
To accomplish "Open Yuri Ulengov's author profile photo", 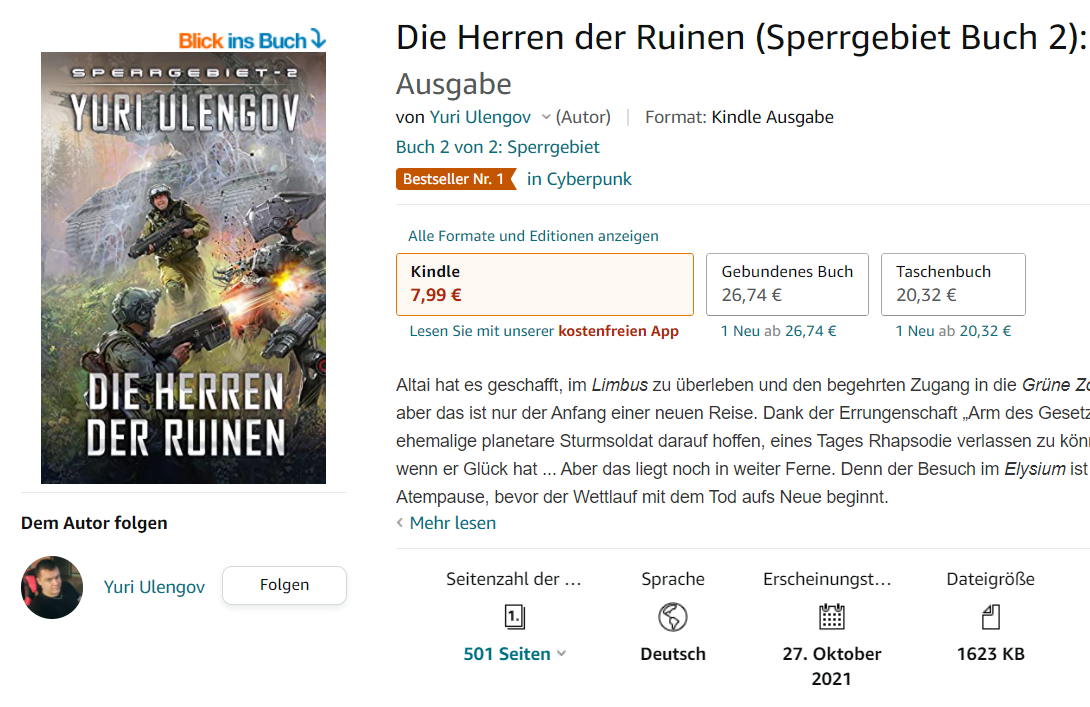I will [52, 587].
